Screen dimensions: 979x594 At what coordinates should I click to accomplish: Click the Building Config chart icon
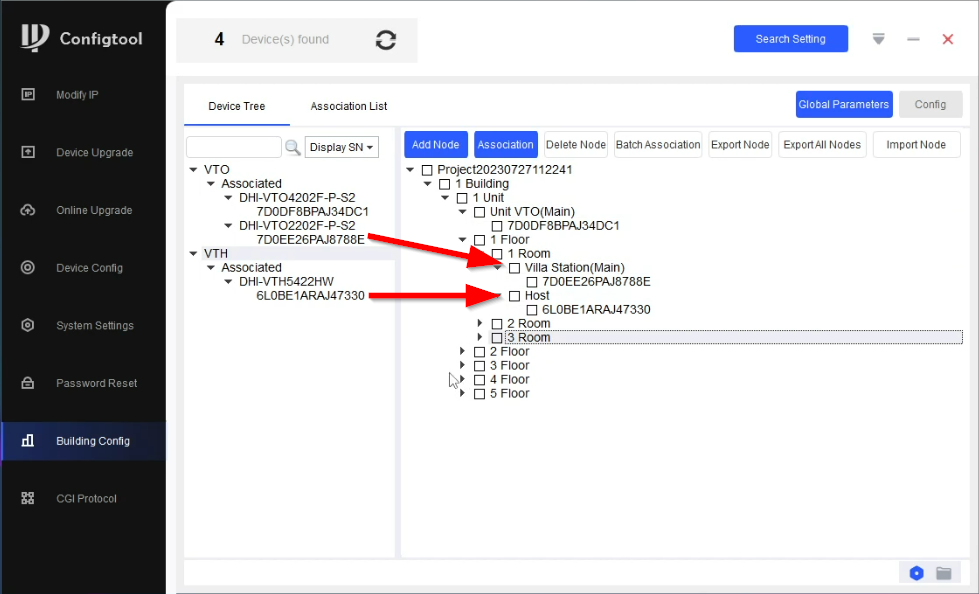click(28, 440)
